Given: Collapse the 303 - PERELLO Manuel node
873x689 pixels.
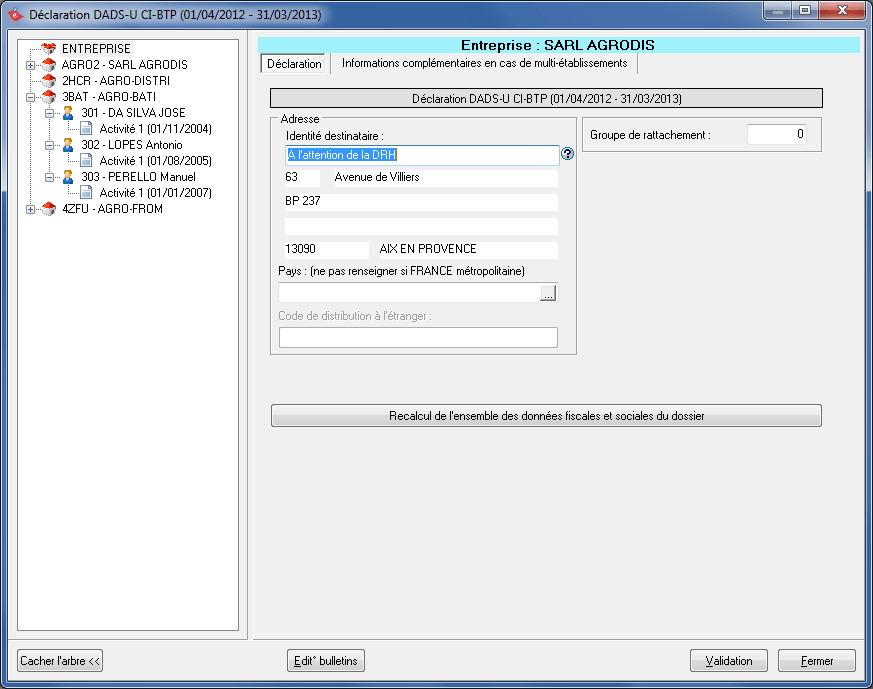Looking at the screenshot, I should 49,177.
